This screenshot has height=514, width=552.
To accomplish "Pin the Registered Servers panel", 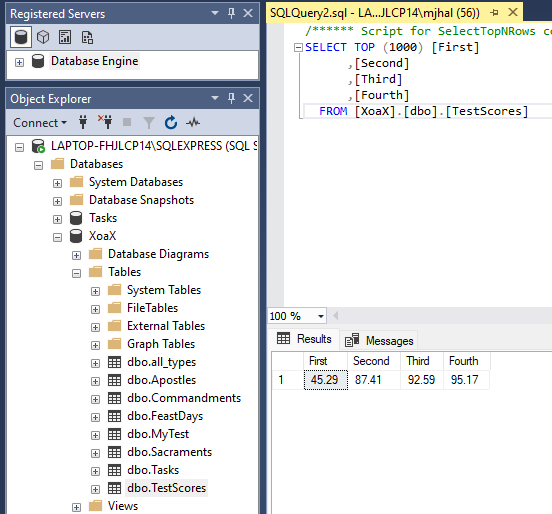I will [231, 13].
